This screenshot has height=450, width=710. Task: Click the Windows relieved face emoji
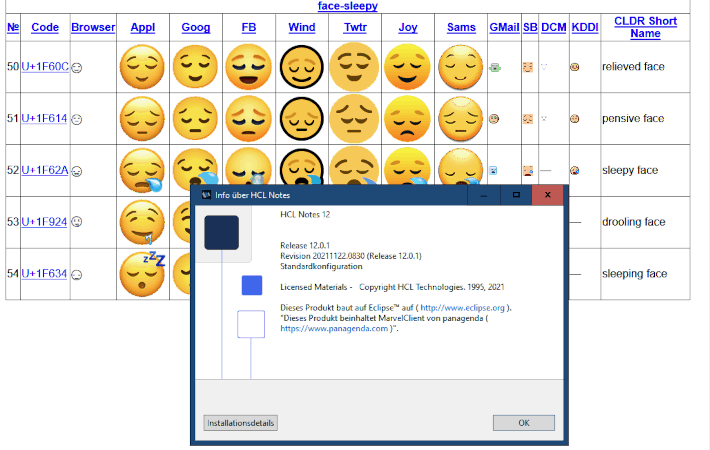click(x=302, y=67)
